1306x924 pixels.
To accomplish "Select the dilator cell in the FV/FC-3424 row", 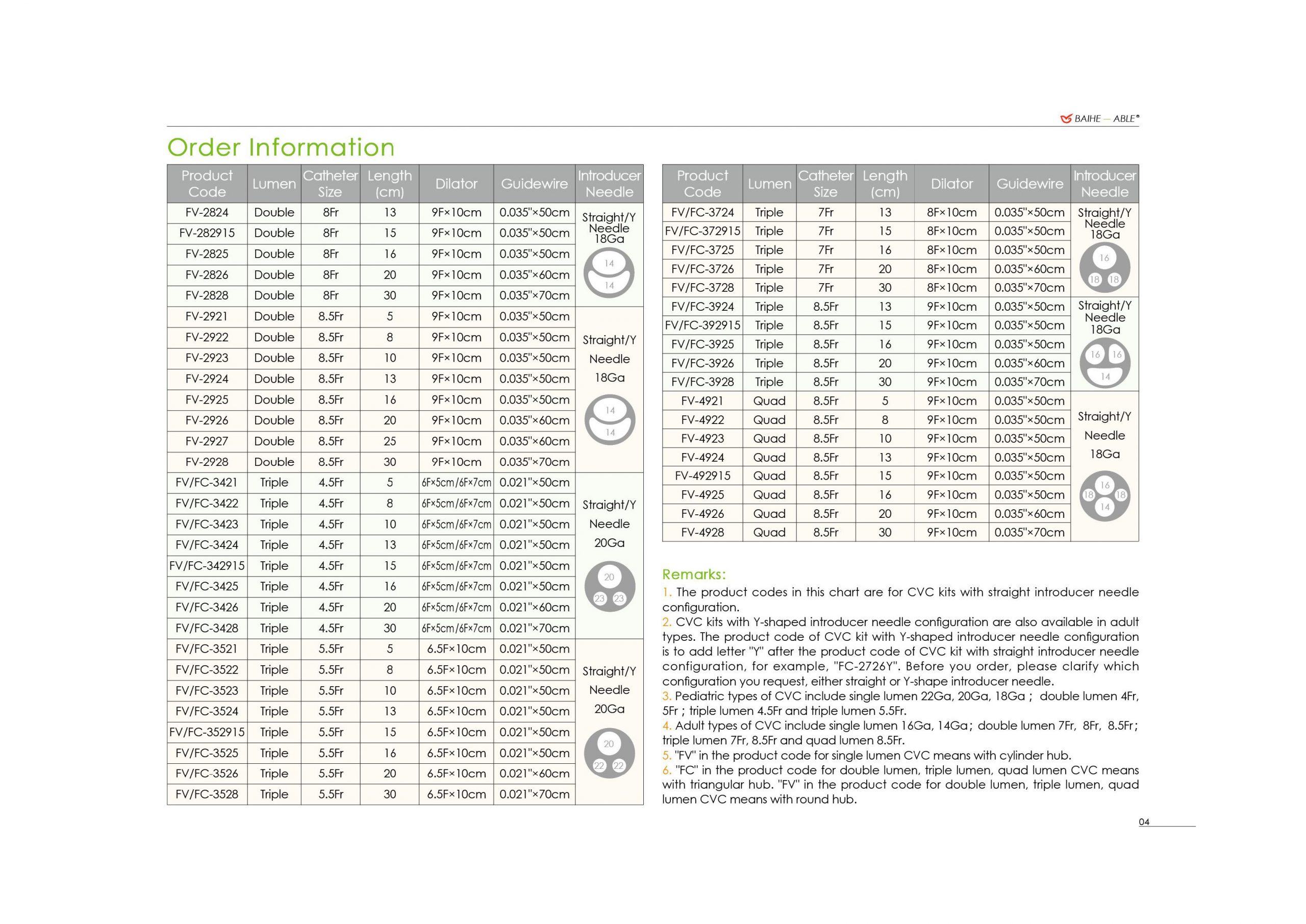I will [x=456, y=545].
